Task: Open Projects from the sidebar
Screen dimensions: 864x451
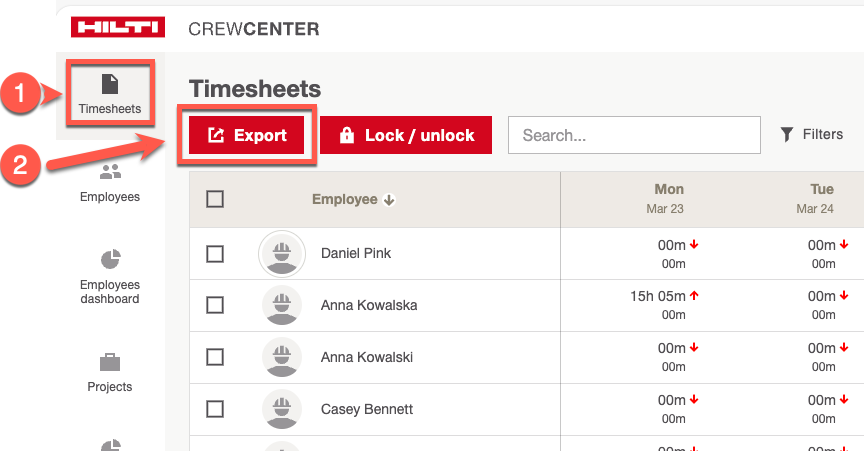Action: [110, 372]
